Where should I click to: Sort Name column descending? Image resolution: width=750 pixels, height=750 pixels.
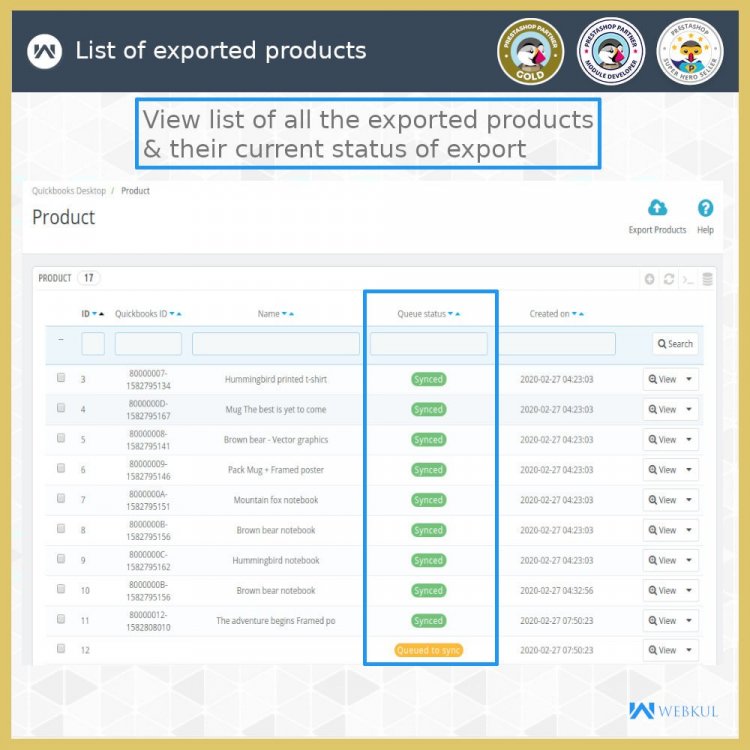(284, 314)
